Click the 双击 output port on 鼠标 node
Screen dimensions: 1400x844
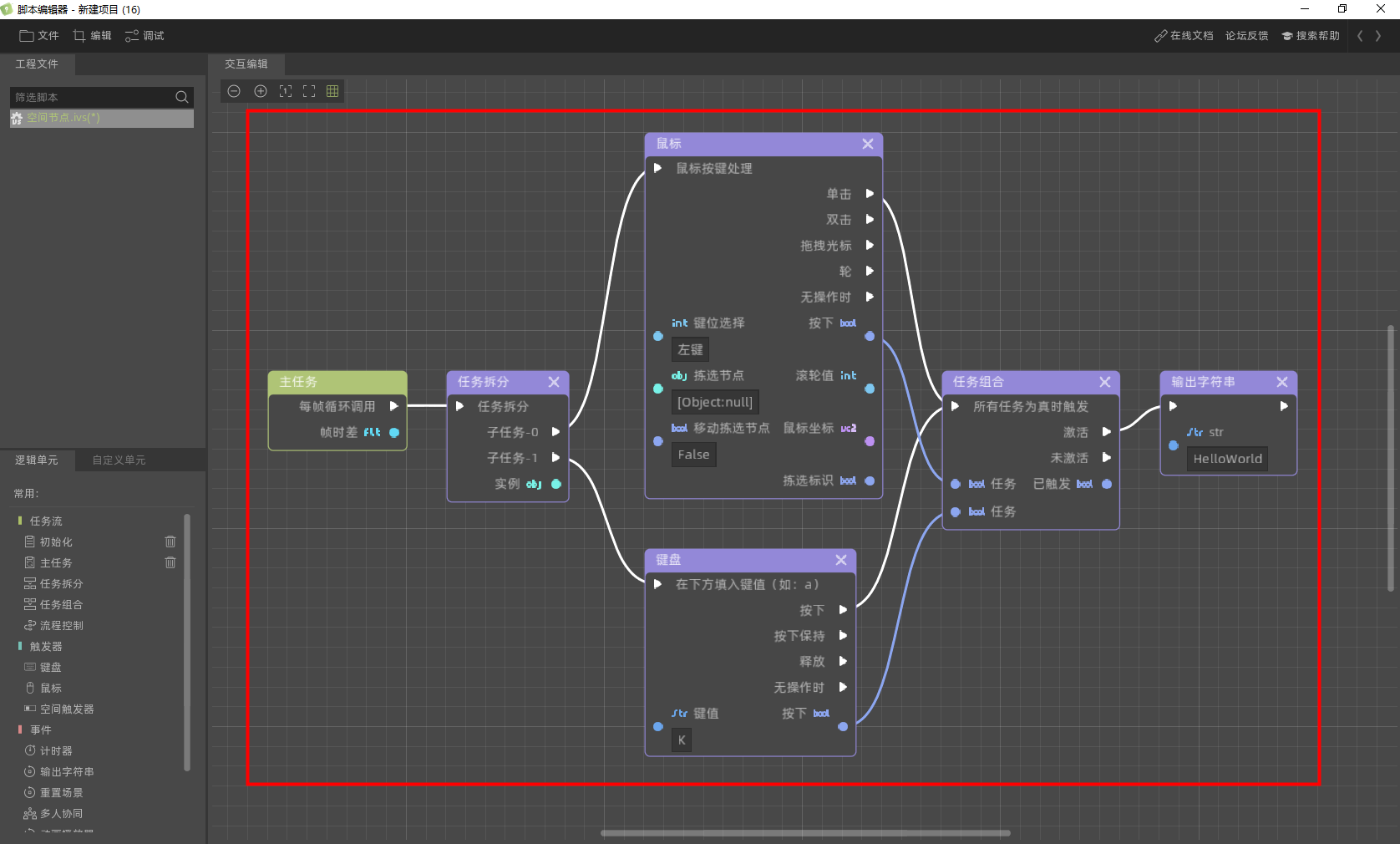(870, 219)
